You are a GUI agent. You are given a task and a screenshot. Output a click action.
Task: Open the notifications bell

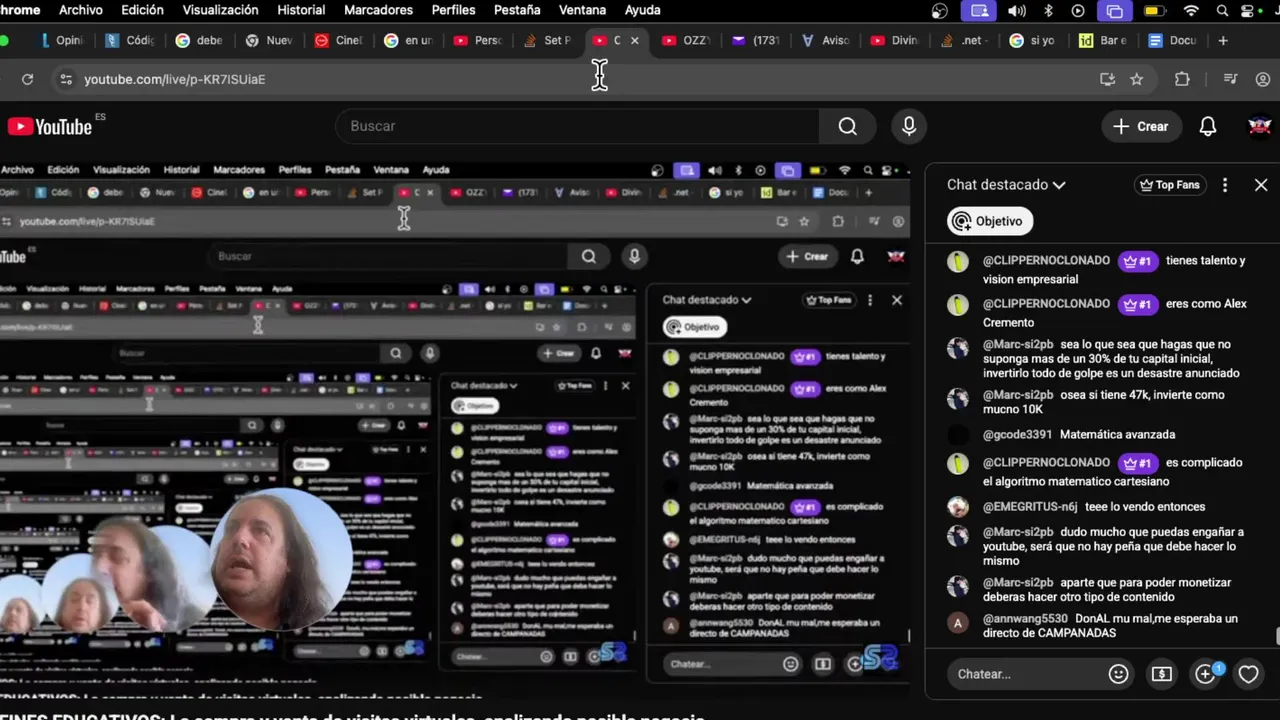coord(1208,126)
